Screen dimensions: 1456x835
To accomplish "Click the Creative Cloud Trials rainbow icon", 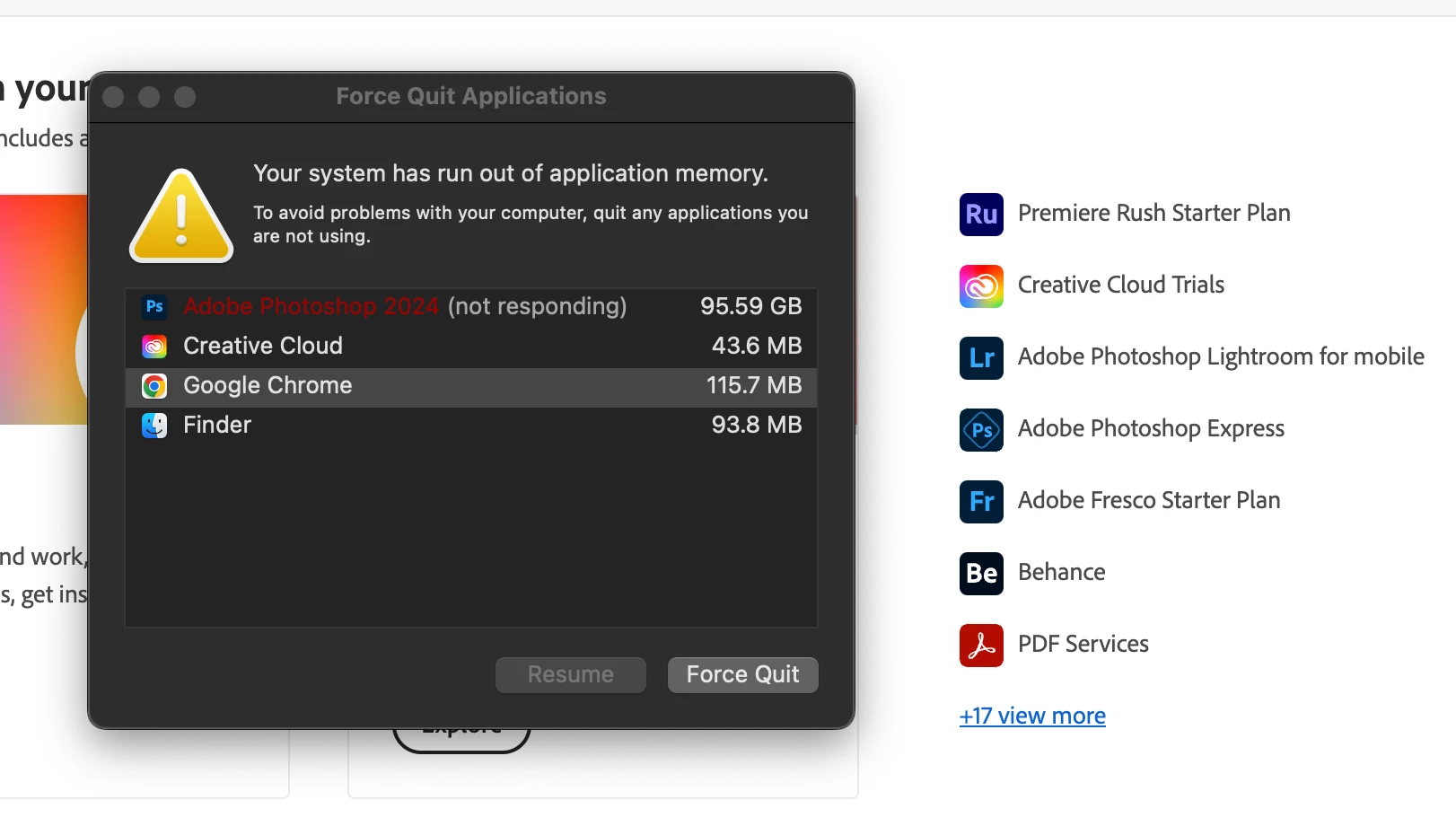I will click(981, 286).
